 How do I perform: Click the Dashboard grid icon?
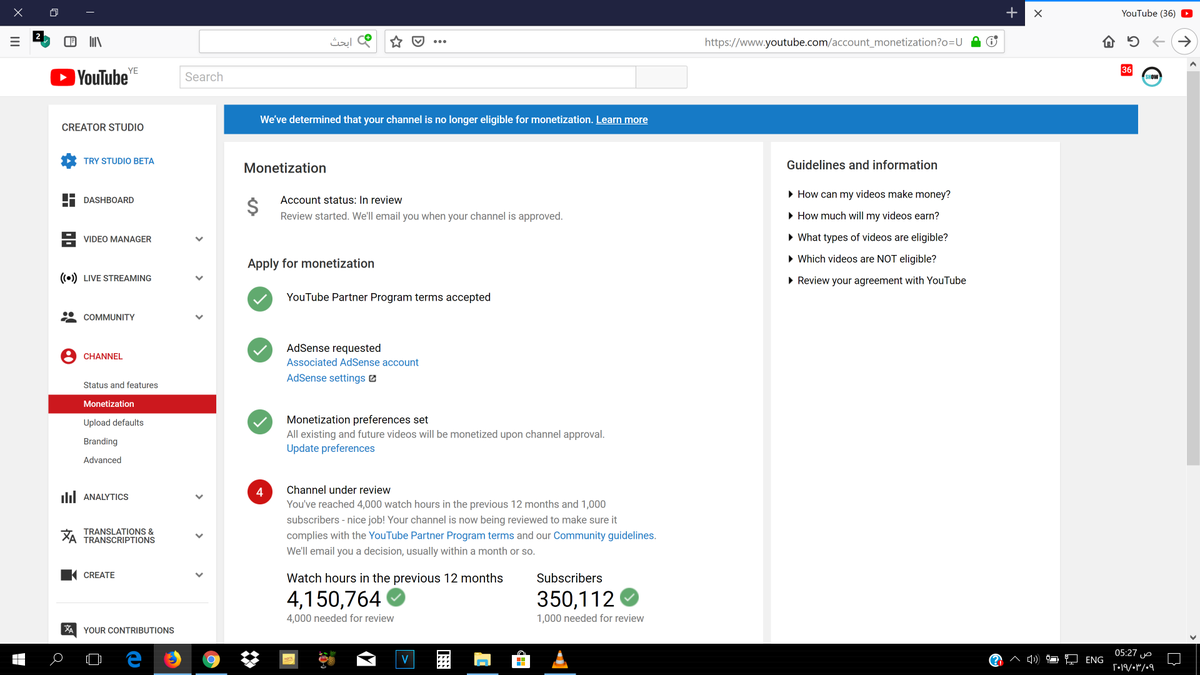(68, 200)
